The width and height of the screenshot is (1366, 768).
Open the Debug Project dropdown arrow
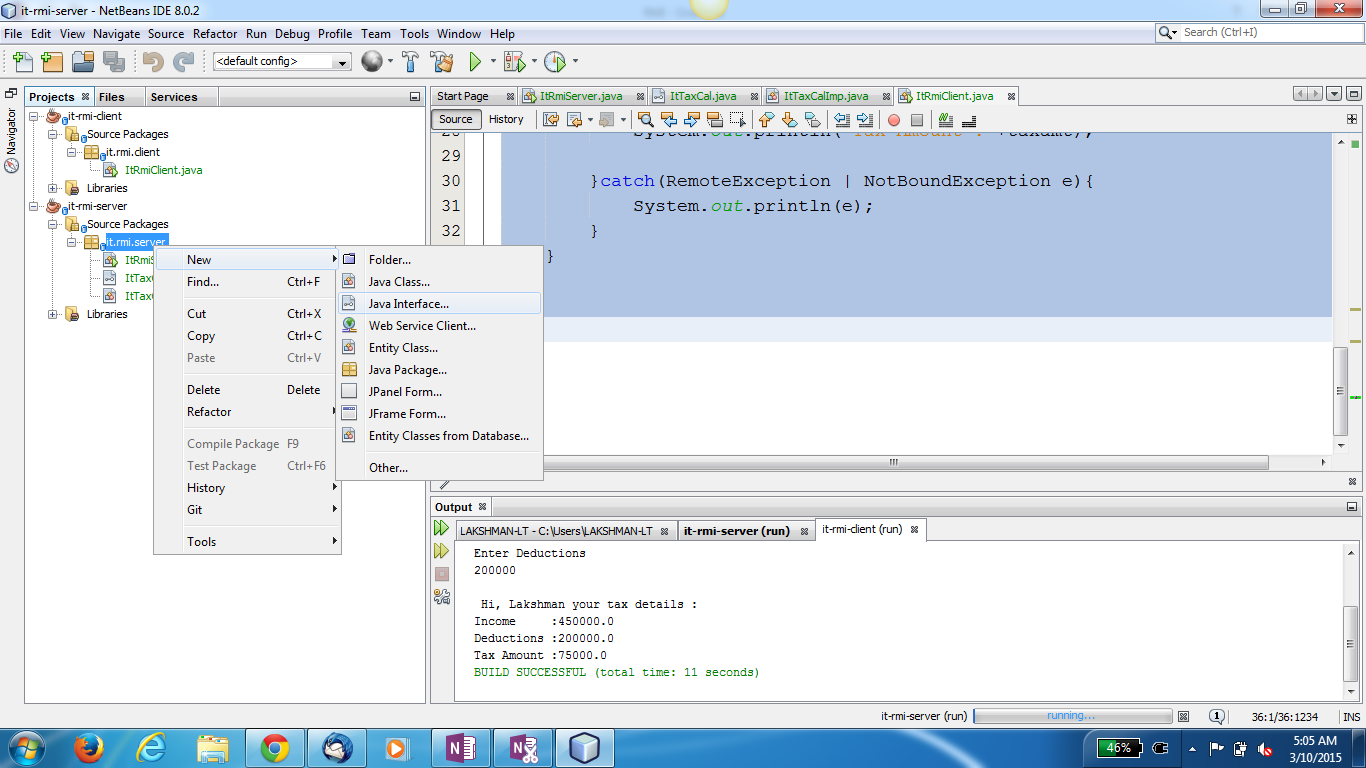pos(534,62)
